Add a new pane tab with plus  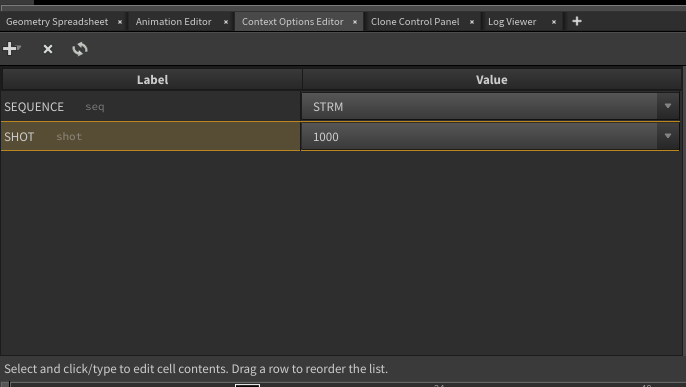point(577,21)
